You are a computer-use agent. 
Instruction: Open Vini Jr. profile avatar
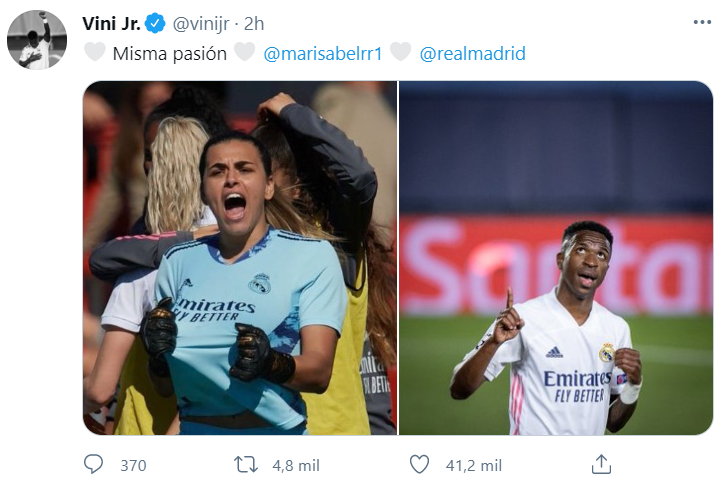point(37,40)
